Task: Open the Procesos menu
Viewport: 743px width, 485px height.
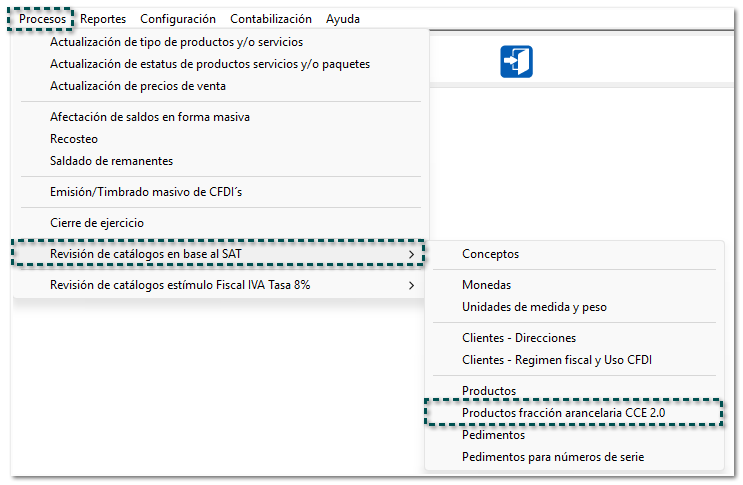Action: (x=42, y=19)
